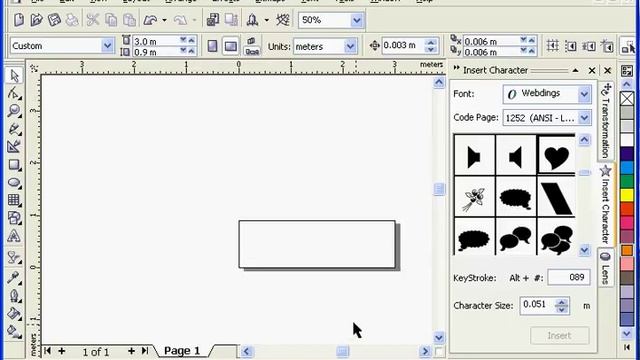
Task: Click the Import icon
Action: [213, 20]
